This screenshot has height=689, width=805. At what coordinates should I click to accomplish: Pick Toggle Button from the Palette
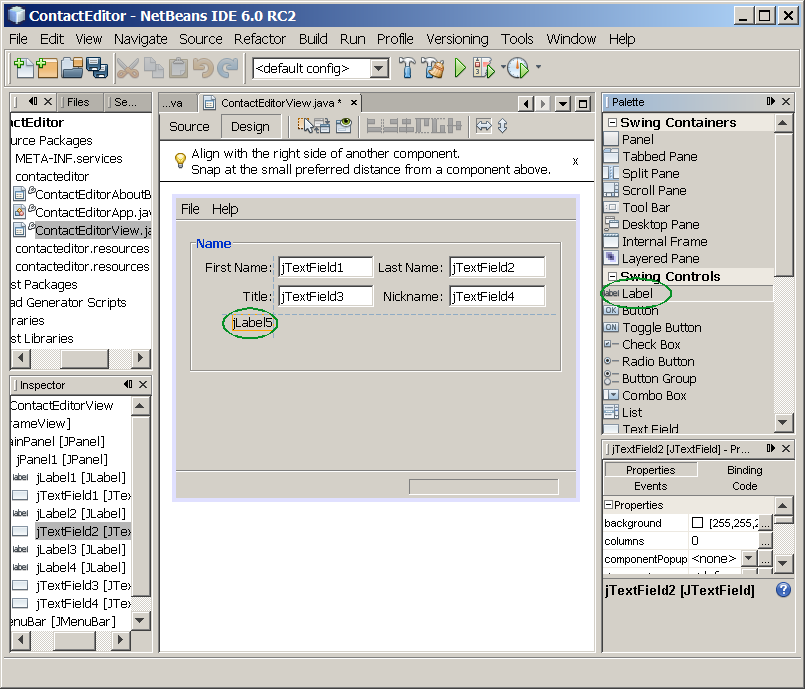click(662, 328)
